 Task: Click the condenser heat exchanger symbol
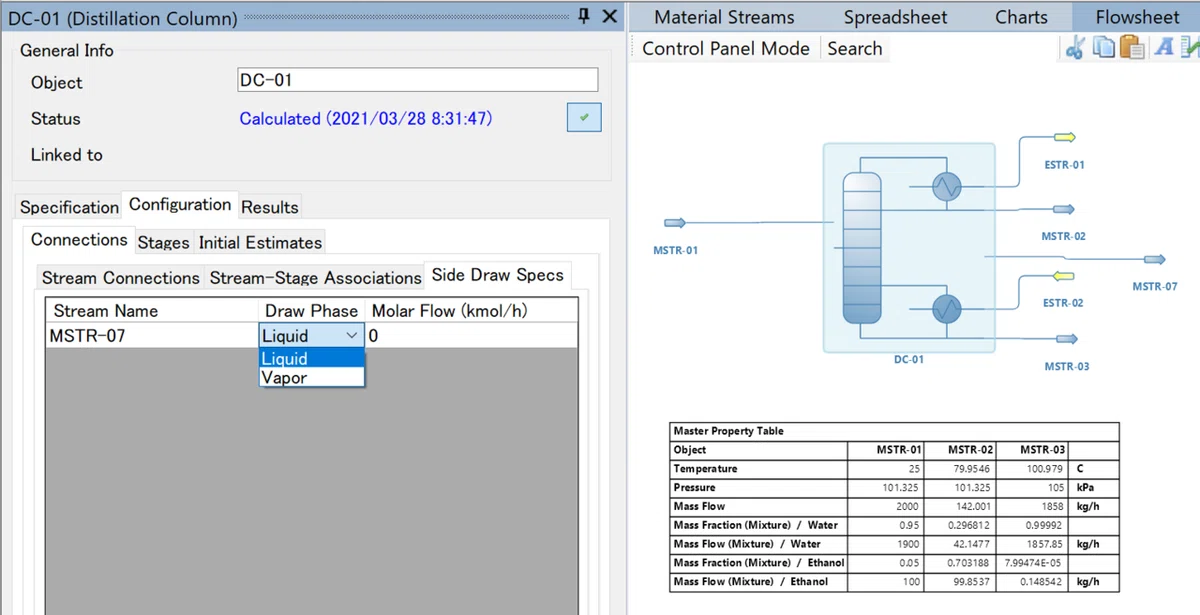pyautogui.click(x=945, y=186)
